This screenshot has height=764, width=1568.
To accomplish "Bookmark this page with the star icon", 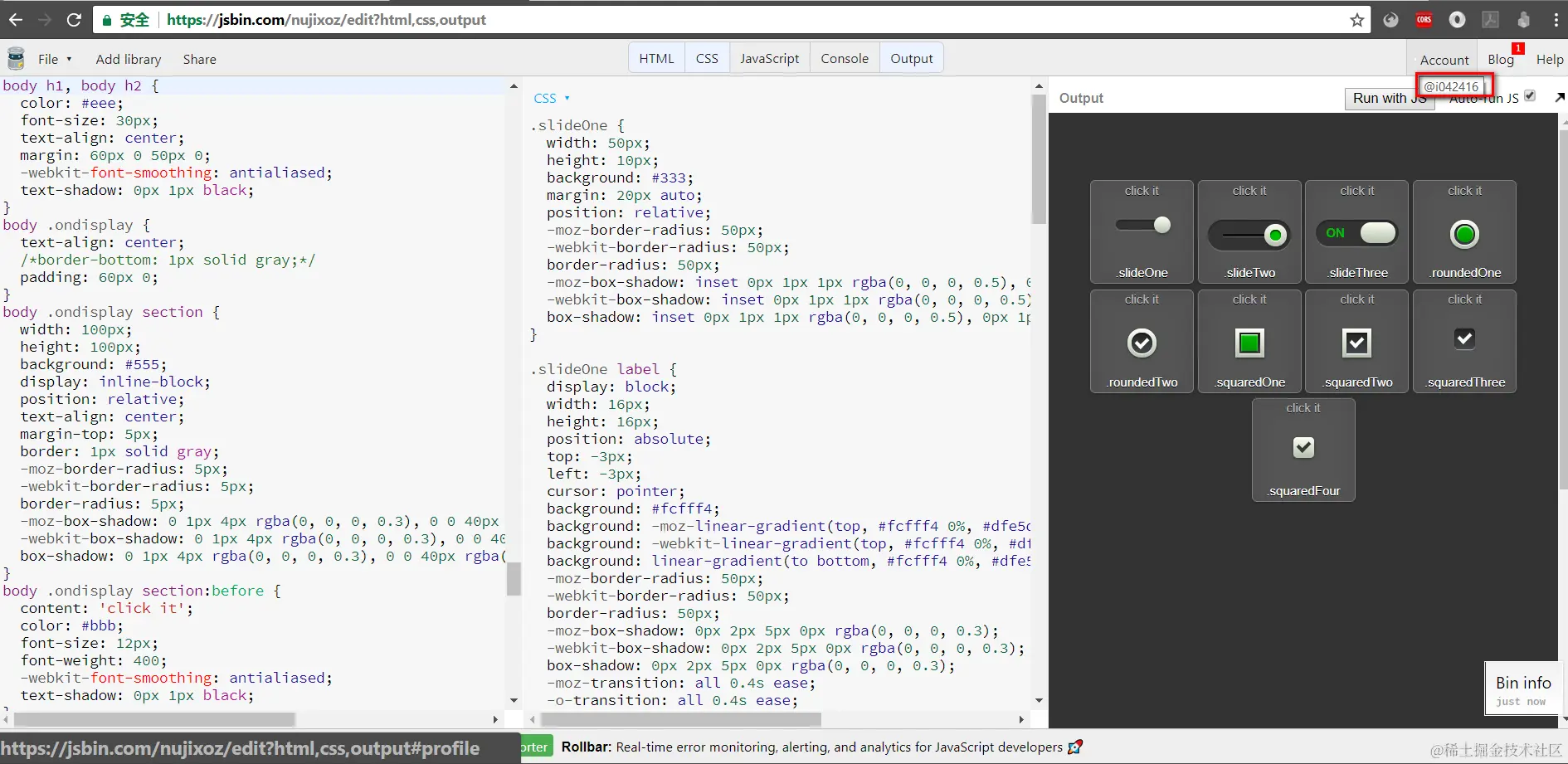I will [1357, 20].
